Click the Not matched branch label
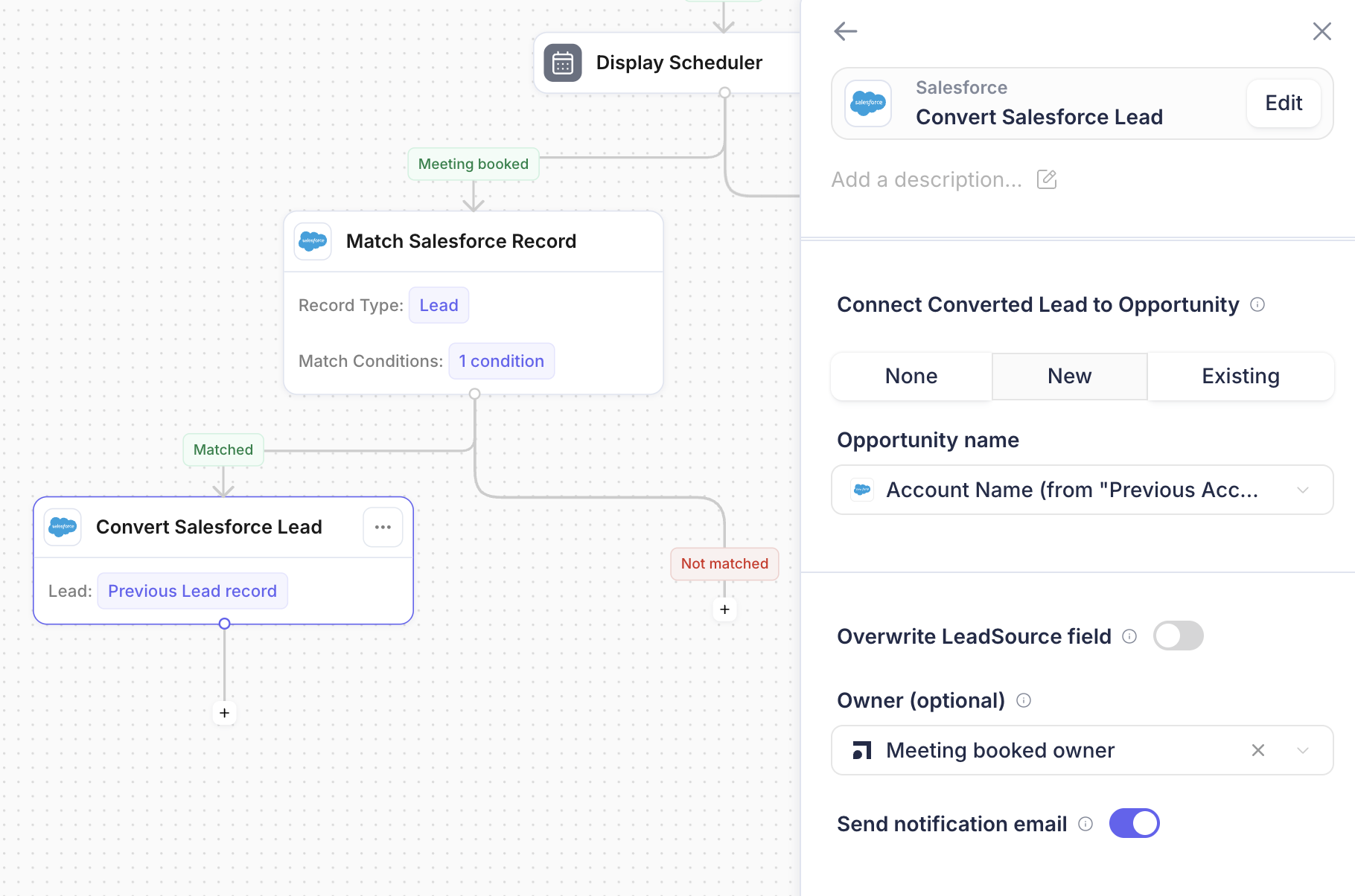 tap(724, 563)
